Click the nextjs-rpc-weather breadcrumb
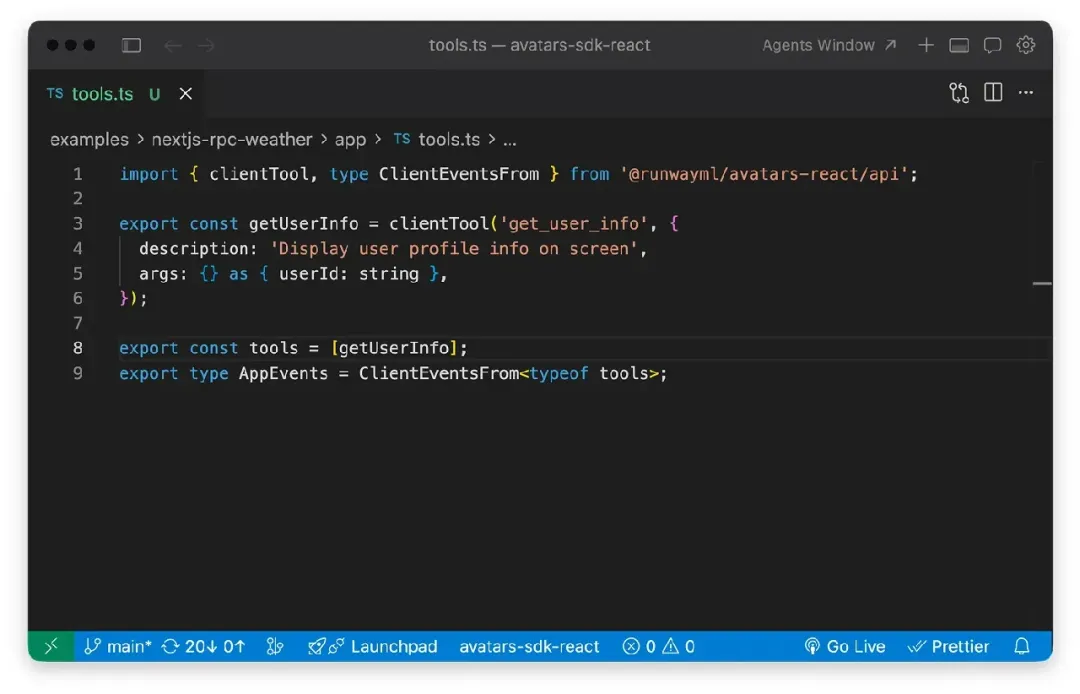Viewport: 1080px width, 694px height. (232, 139)
